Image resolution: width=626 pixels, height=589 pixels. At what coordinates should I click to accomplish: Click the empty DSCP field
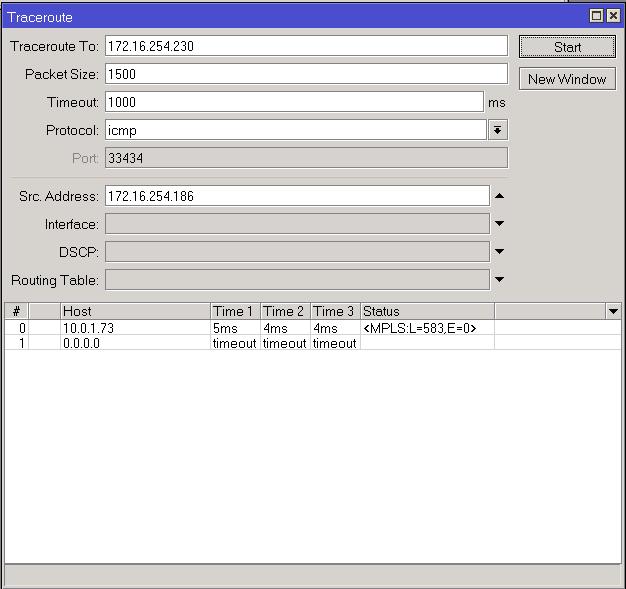point(297,252)
